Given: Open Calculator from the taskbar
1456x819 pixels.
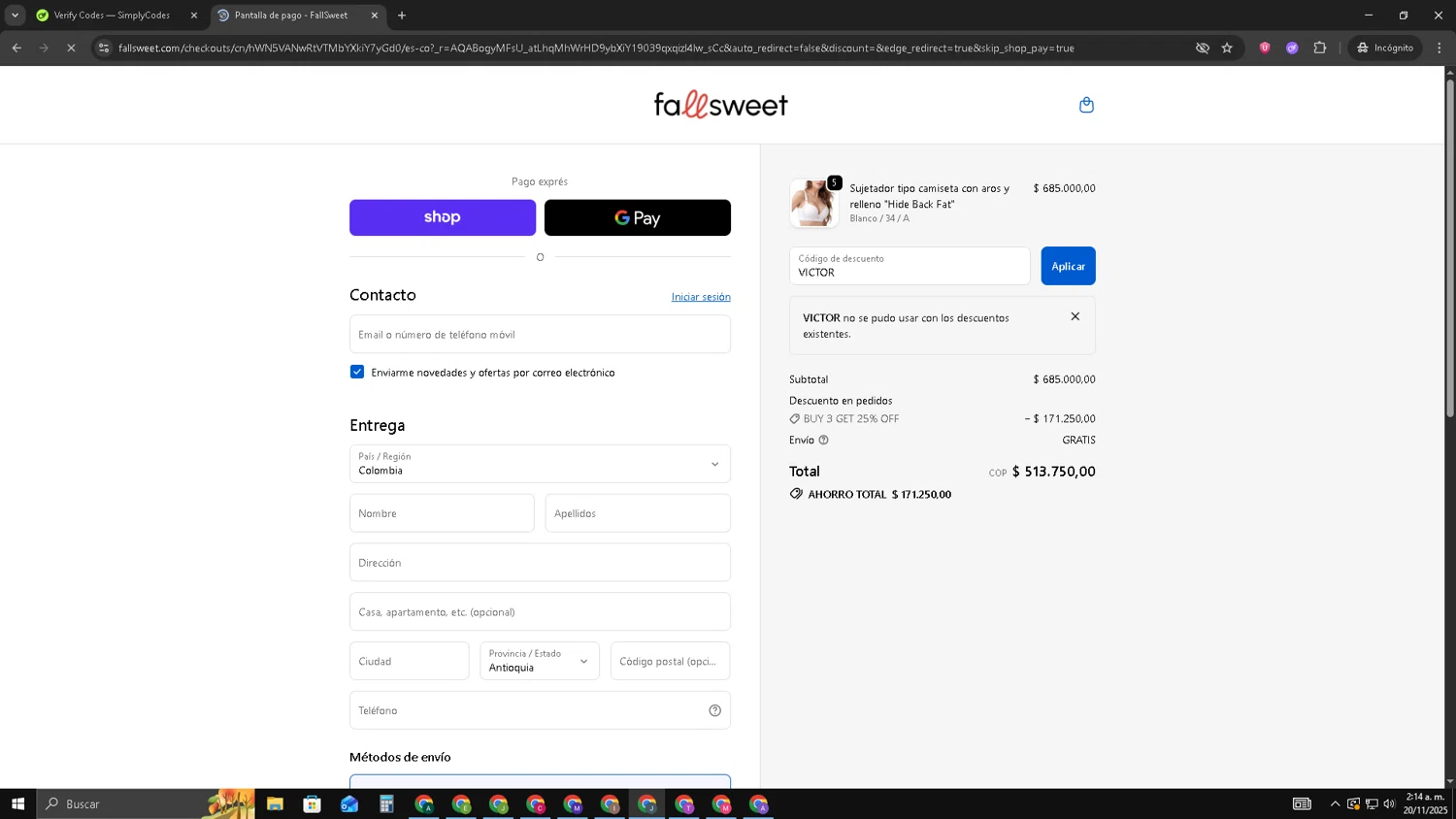Looking at the screenshot, I should click(386, 803).
